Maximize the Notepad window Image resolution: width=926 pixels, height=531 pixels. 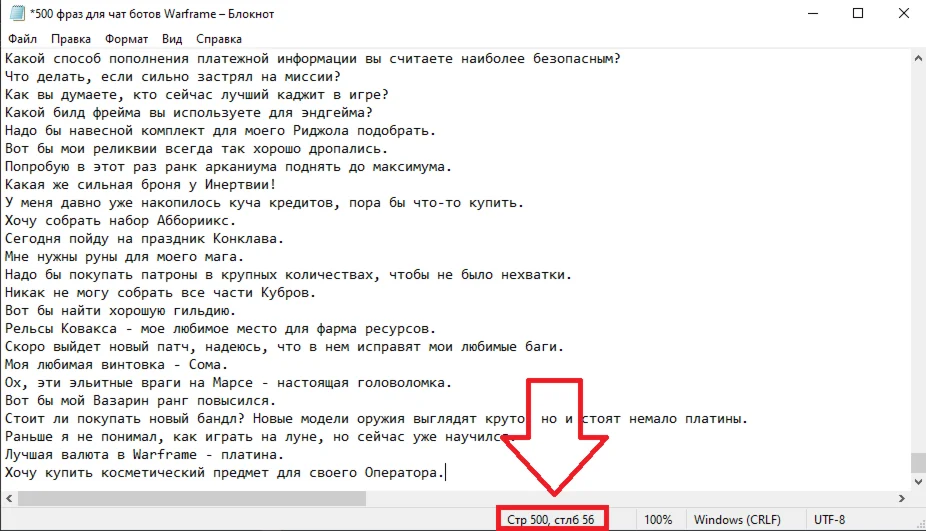[858, 13]
